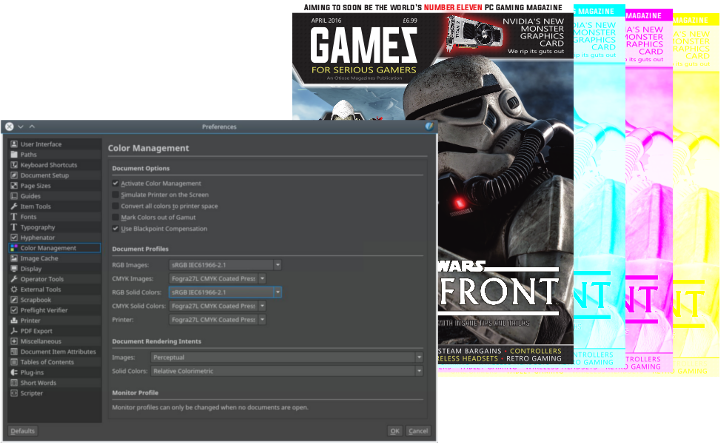Go to Preflight Verifier section
This screenshot has width=720, height=443.
pyautogui.click(x=44, y=310)
